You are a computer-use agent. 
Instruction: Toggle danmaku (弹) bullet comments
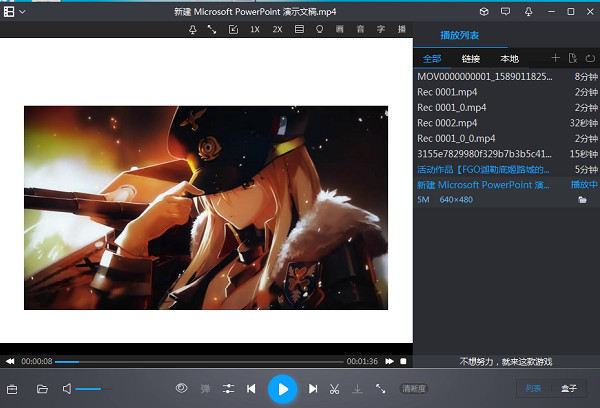tap(205, 389)
